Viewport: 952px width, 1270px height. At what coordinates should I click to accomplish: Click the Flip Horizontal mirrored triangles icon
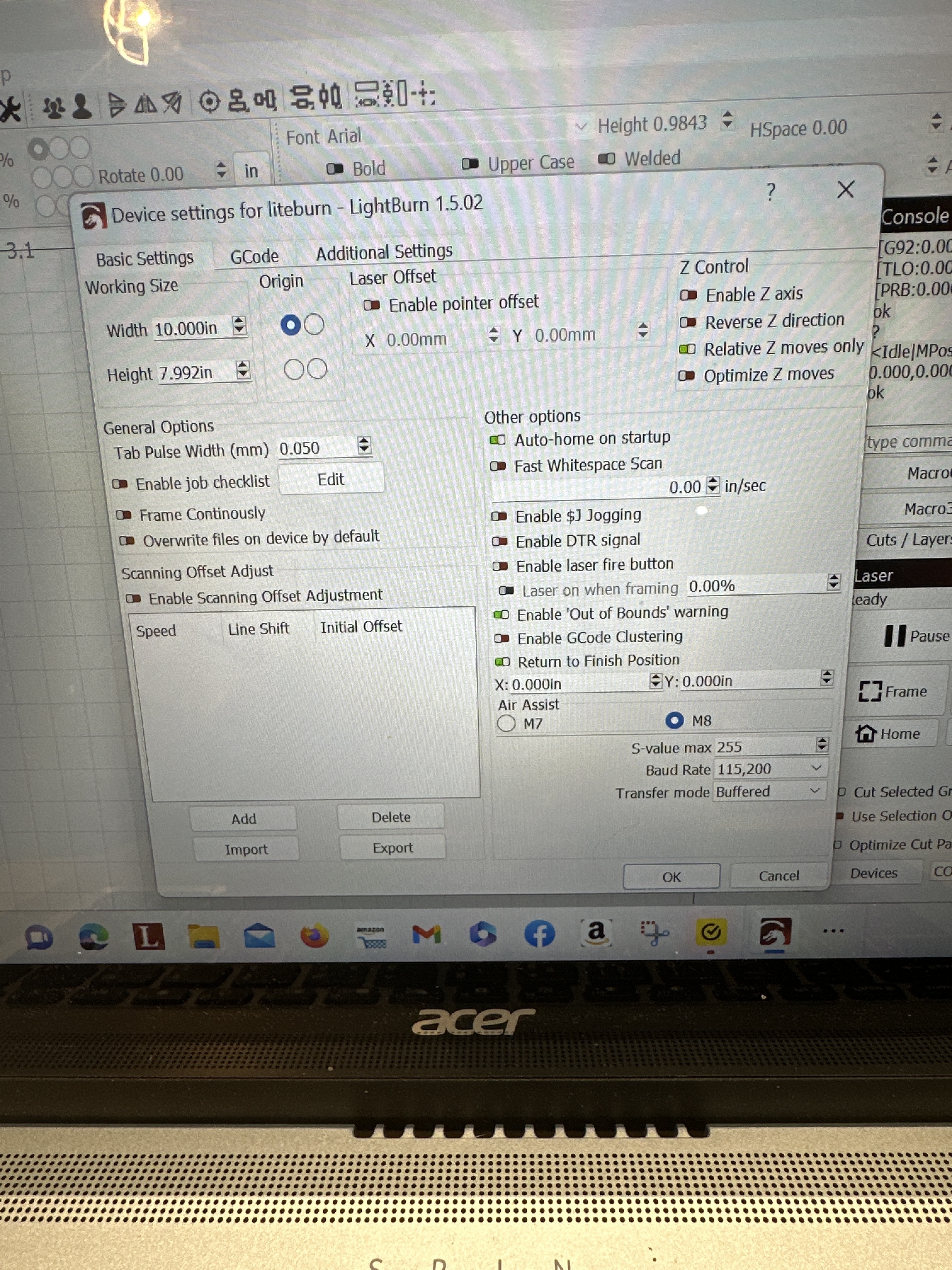(x=145, y=104)
